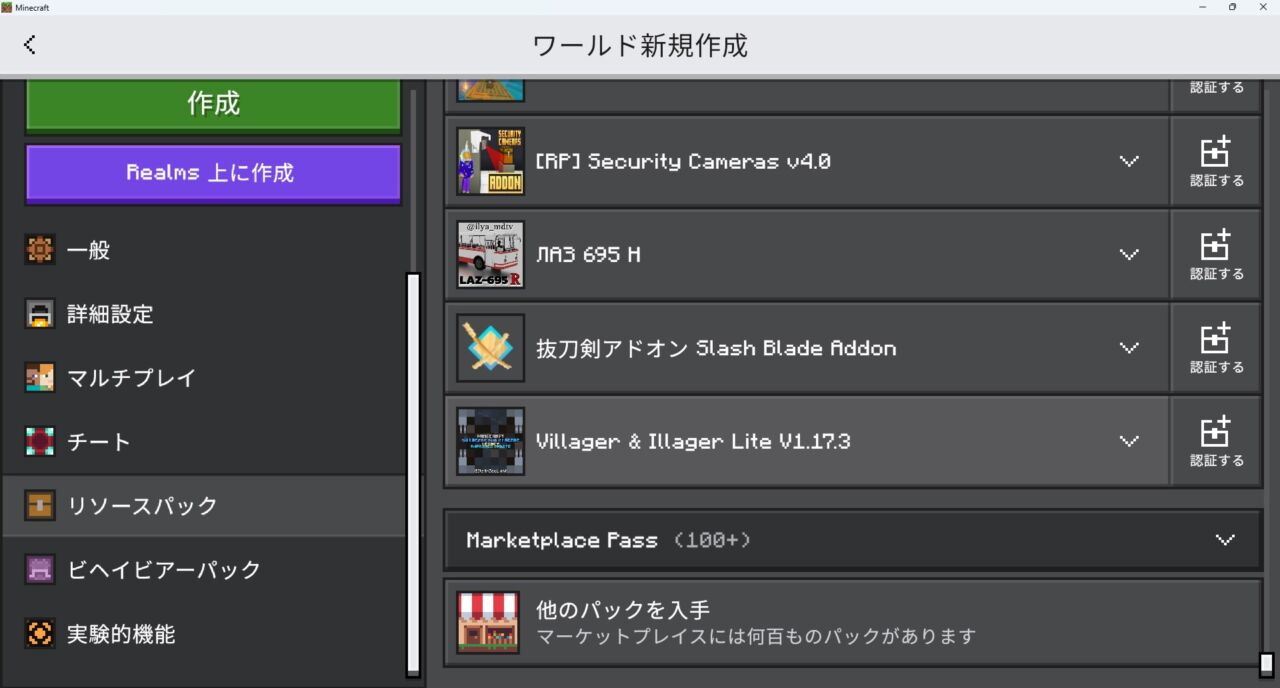Click the マルチプレイ faces icon
This screenshot has width=1280, height=688.
[40, 378]
